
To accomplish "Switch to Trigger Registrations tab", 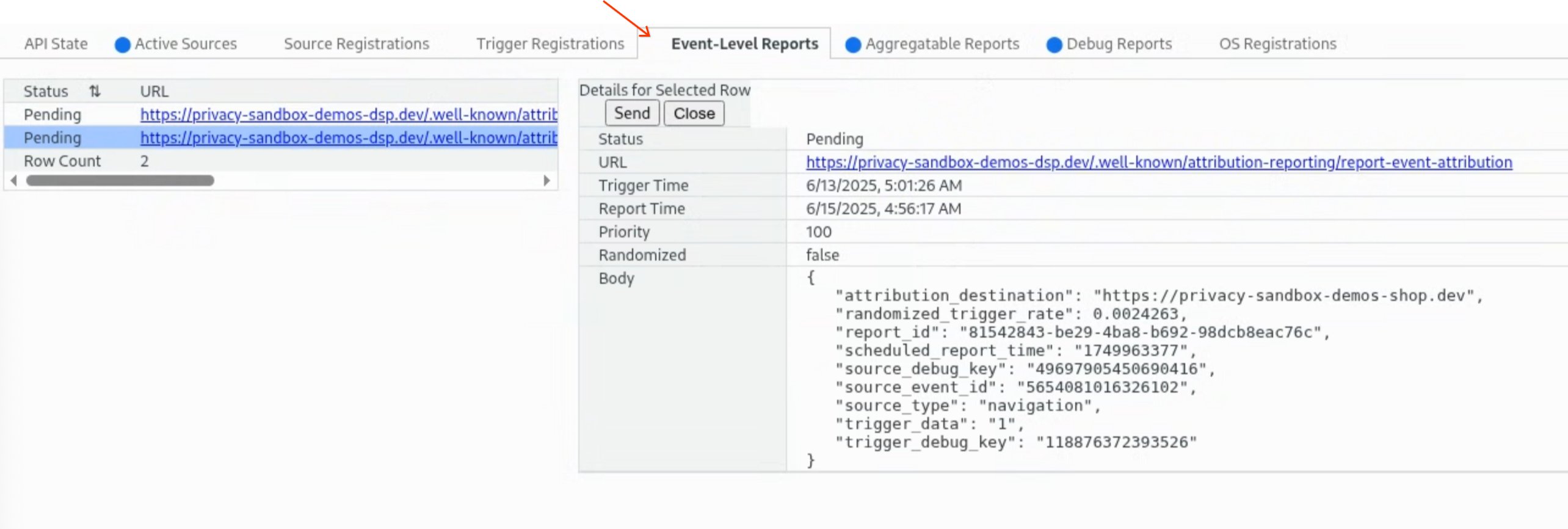I will 550,44.
